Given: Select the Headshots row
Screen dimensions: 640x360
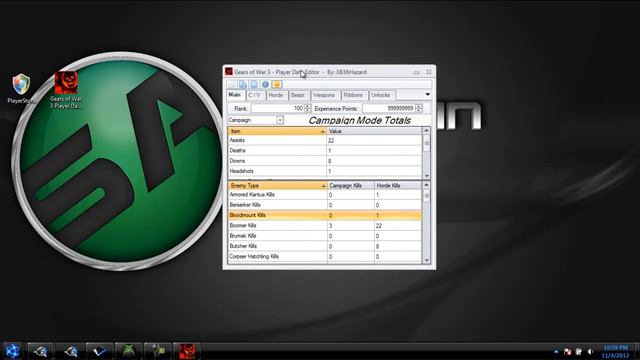Looking at the screenshot, I should 325,171.
